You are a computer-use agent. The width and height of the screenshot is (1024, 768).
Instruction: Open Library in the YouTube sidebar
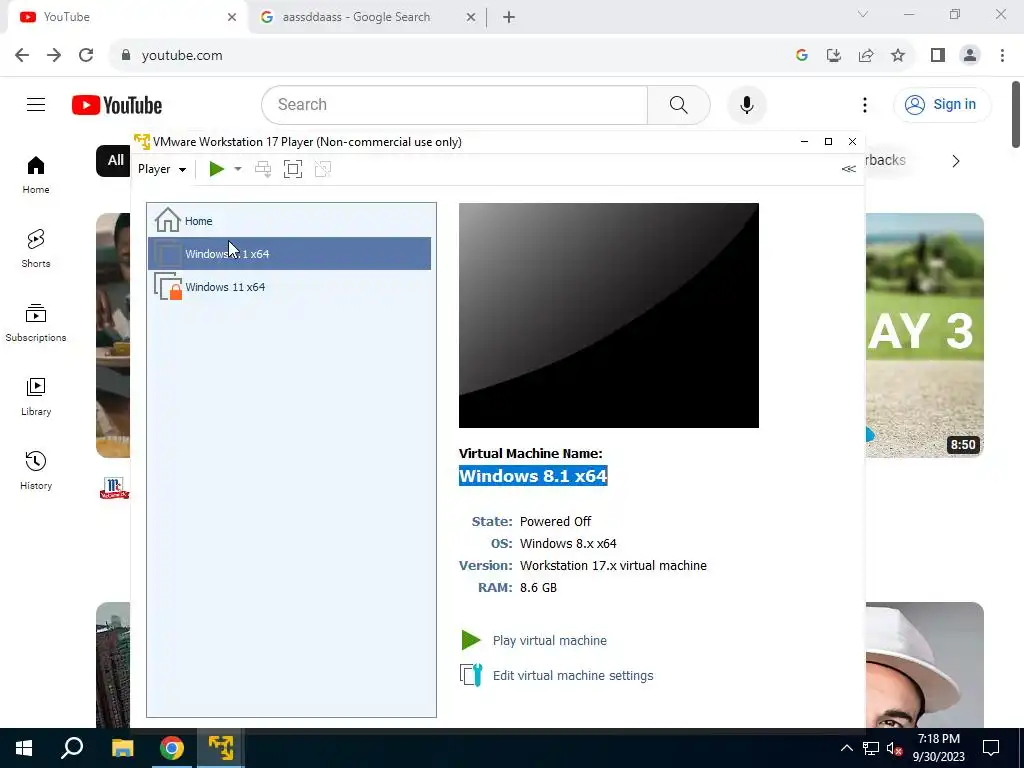(36, 397)
